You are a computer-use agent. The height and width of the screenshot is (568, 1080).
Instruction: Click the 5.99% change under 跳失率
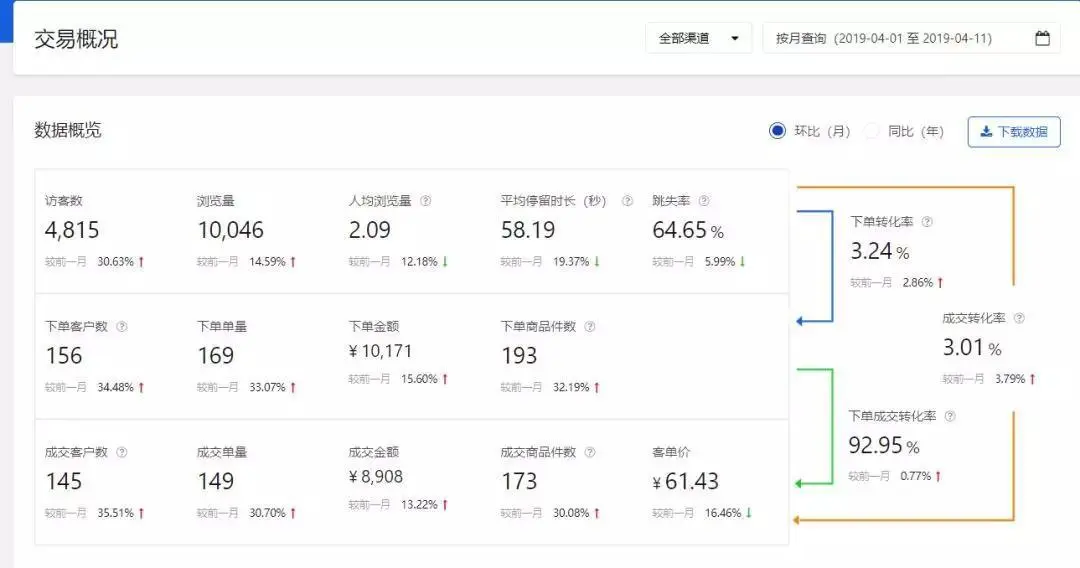click(720, 262)
